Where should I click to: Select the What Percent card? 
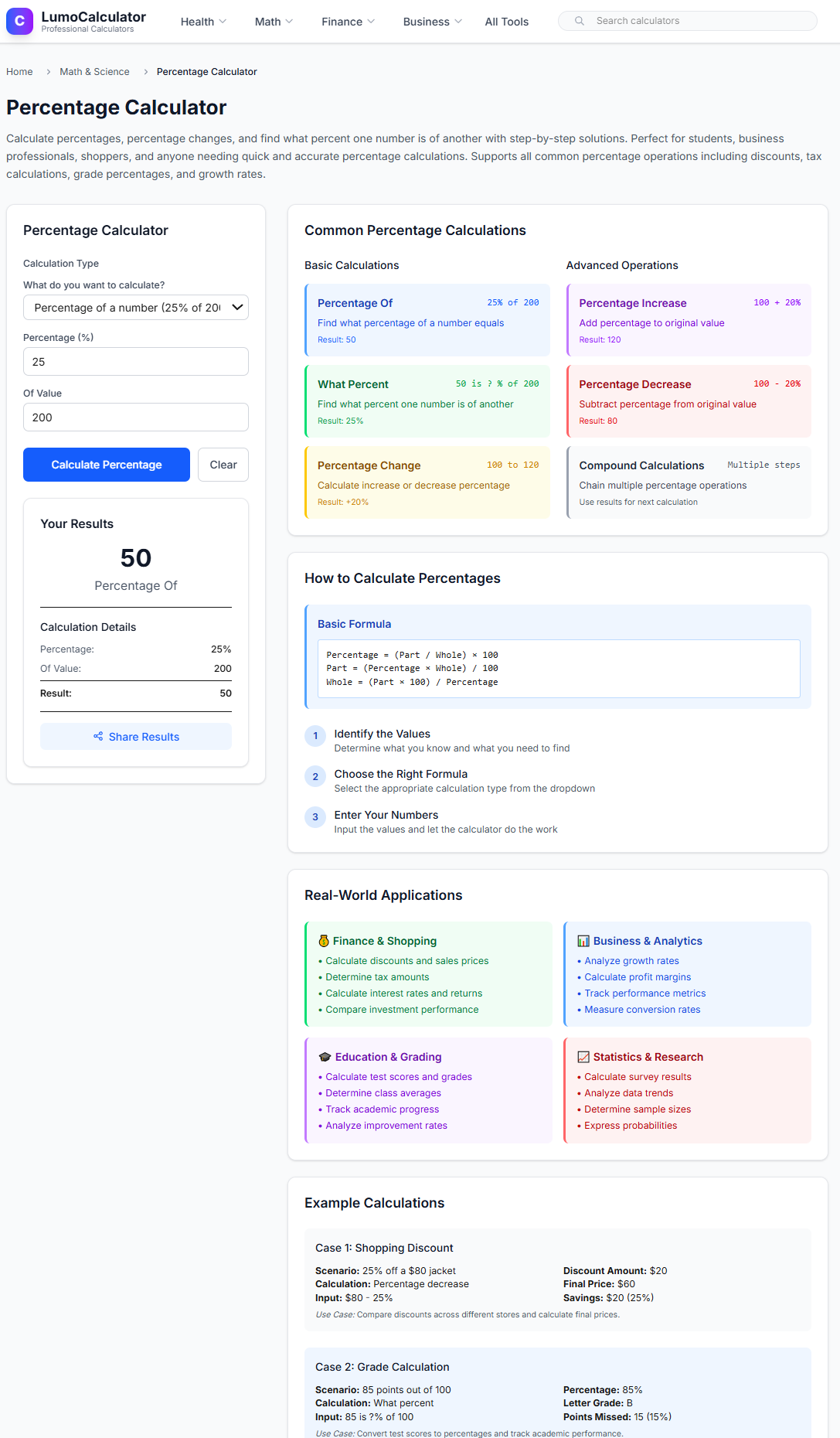click(x=427, y=401)
